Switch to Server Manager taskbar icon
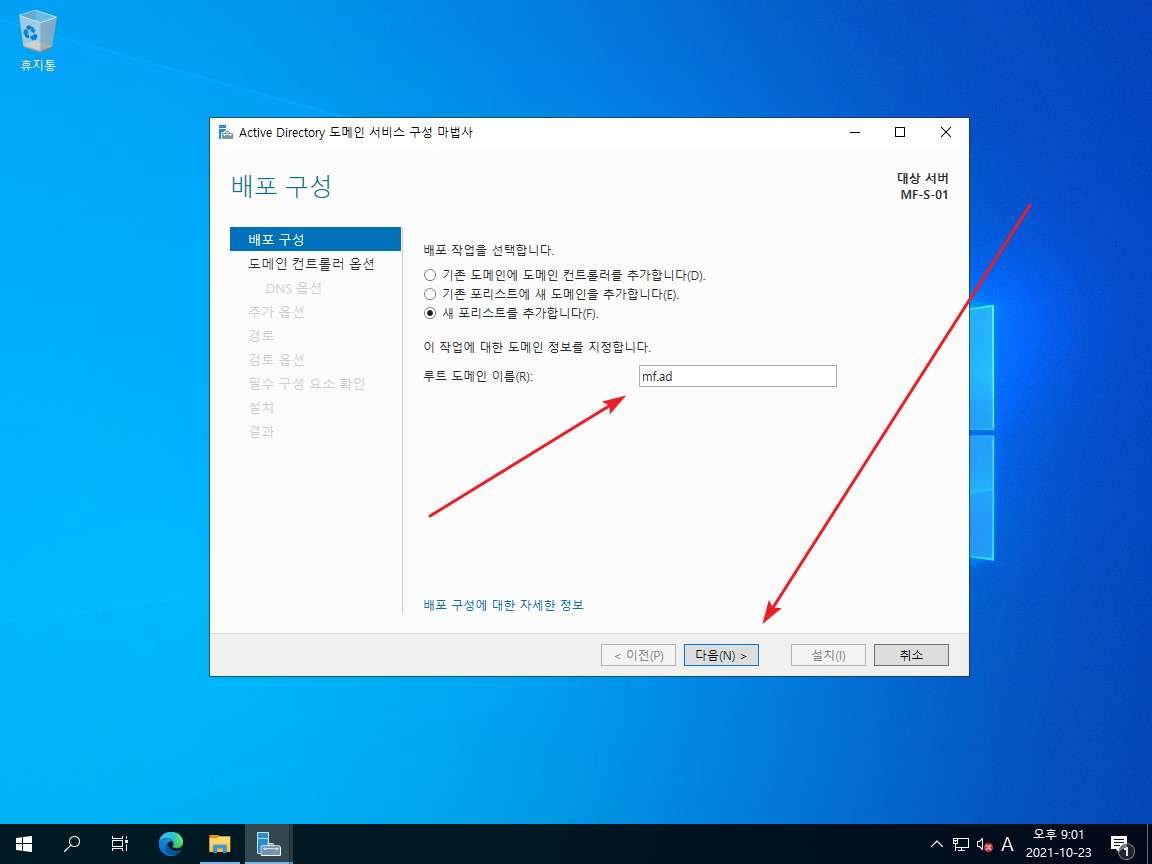This screenshot has width=1152, height=864. (268, 844)
